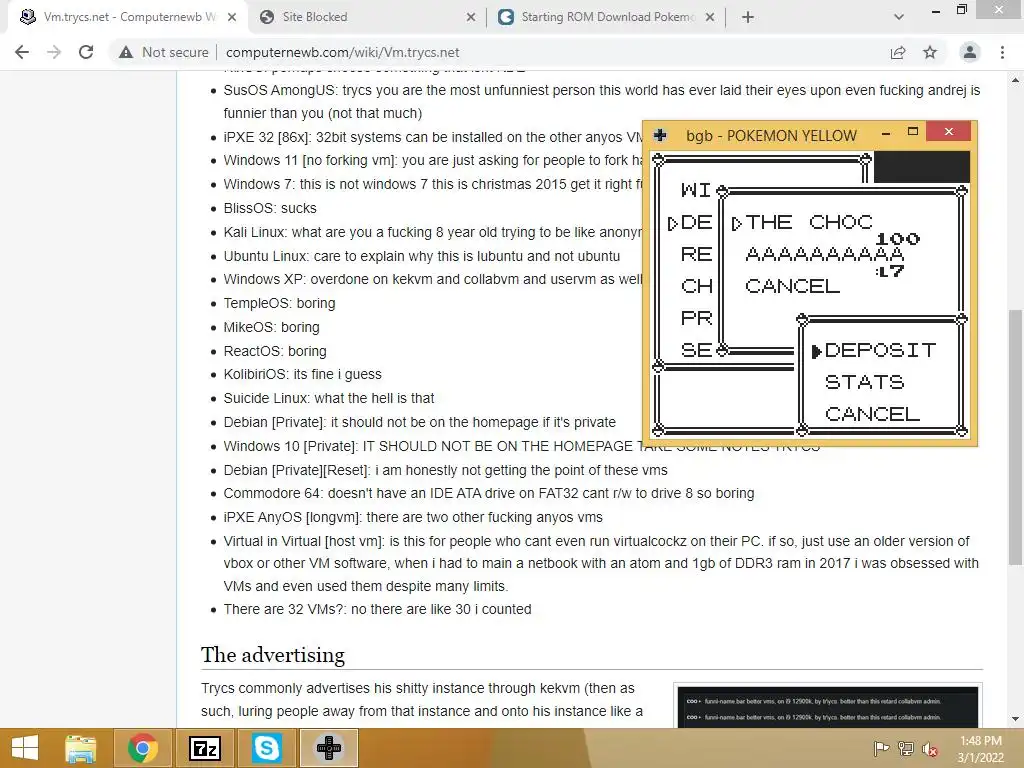Open the Windows Start button
The image size is (1024, 768).
tap(25, 748)
